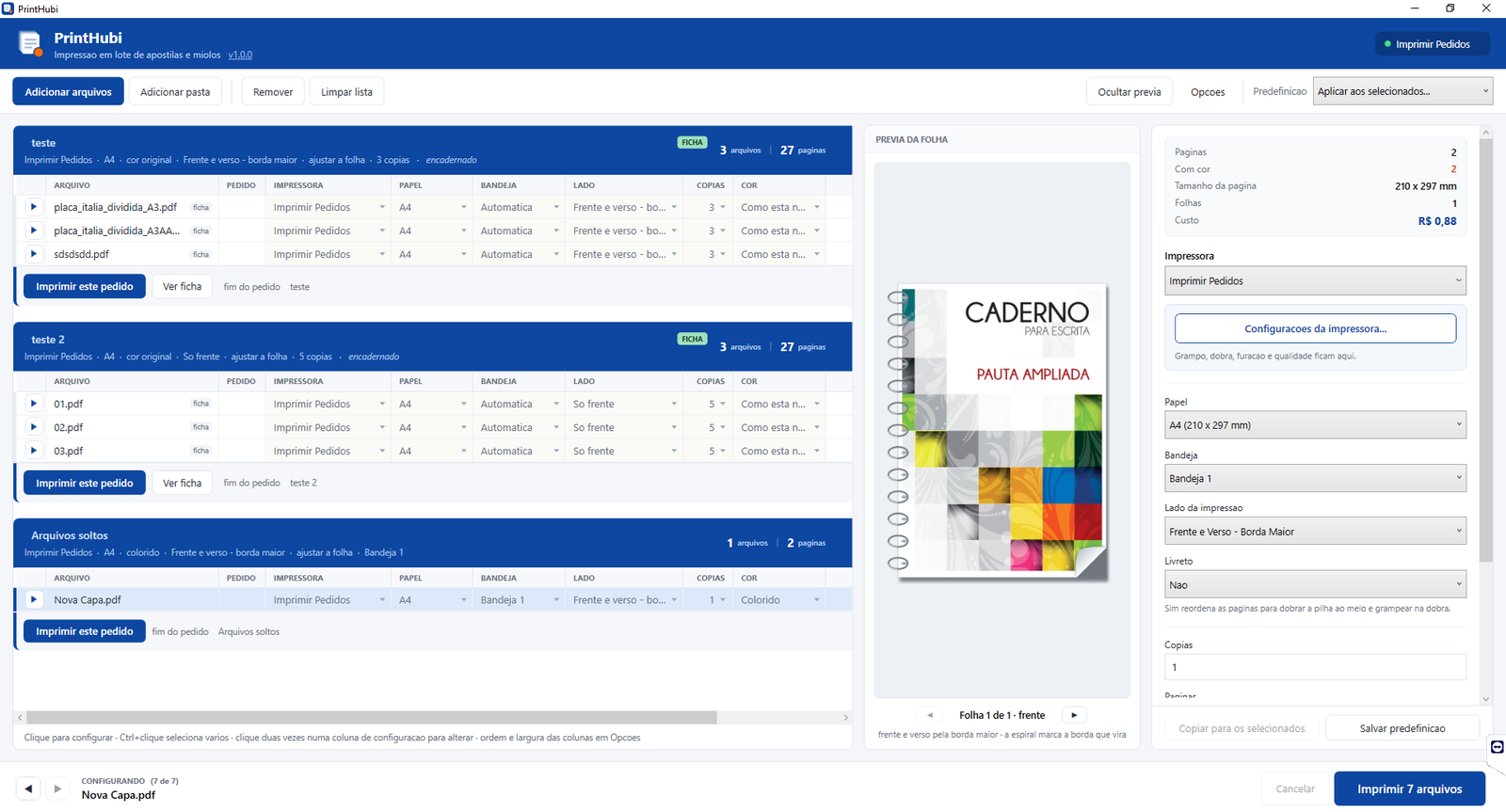
Task: Open the Opcoes menu
Action: 1208,92
